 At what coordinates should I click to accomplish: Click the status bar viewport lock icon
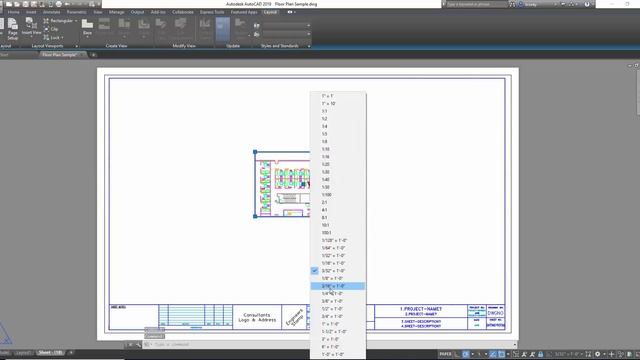[x=540, y=354]
